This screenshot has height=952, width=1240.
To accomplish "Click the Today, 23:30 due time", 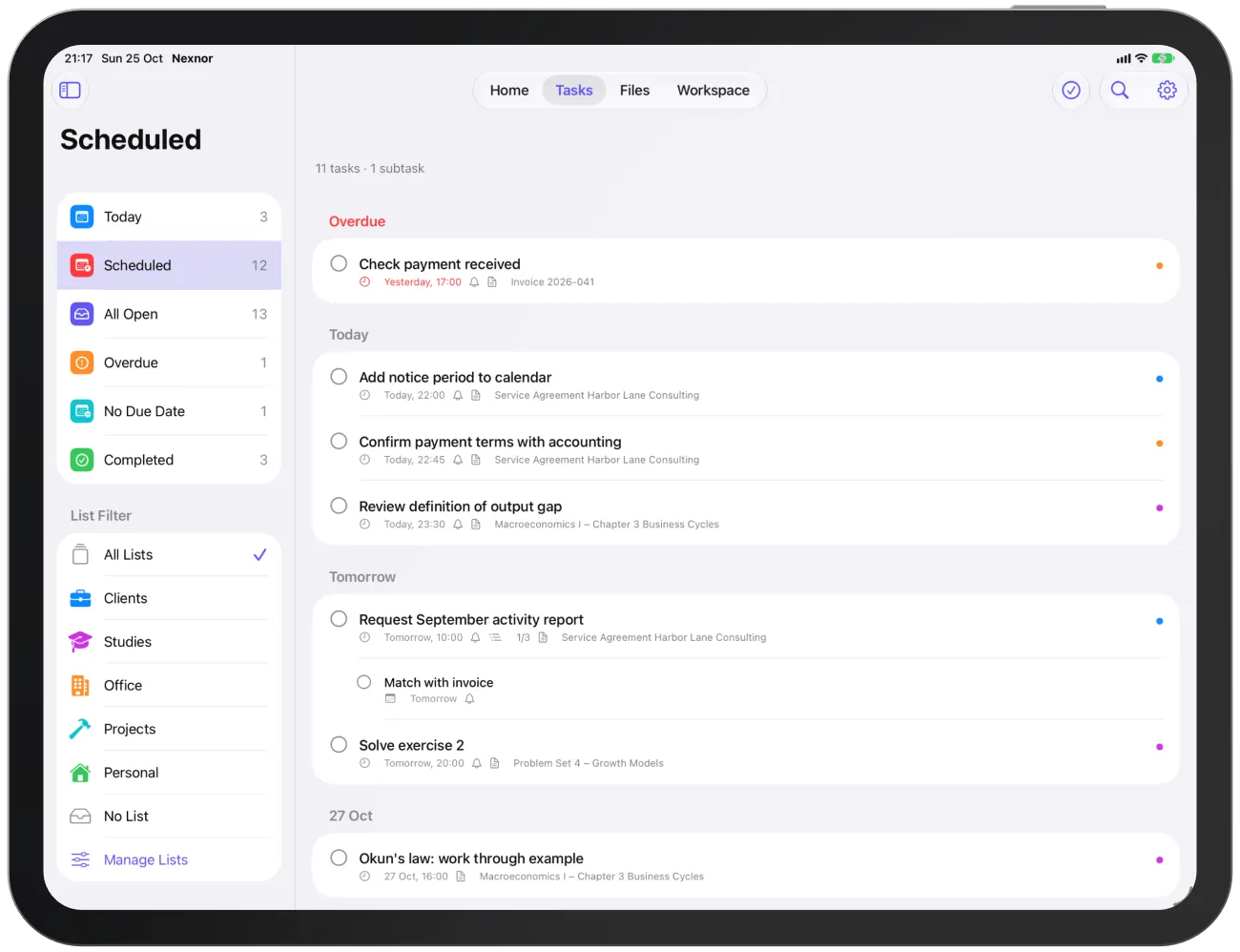I will tap(415, 525).
